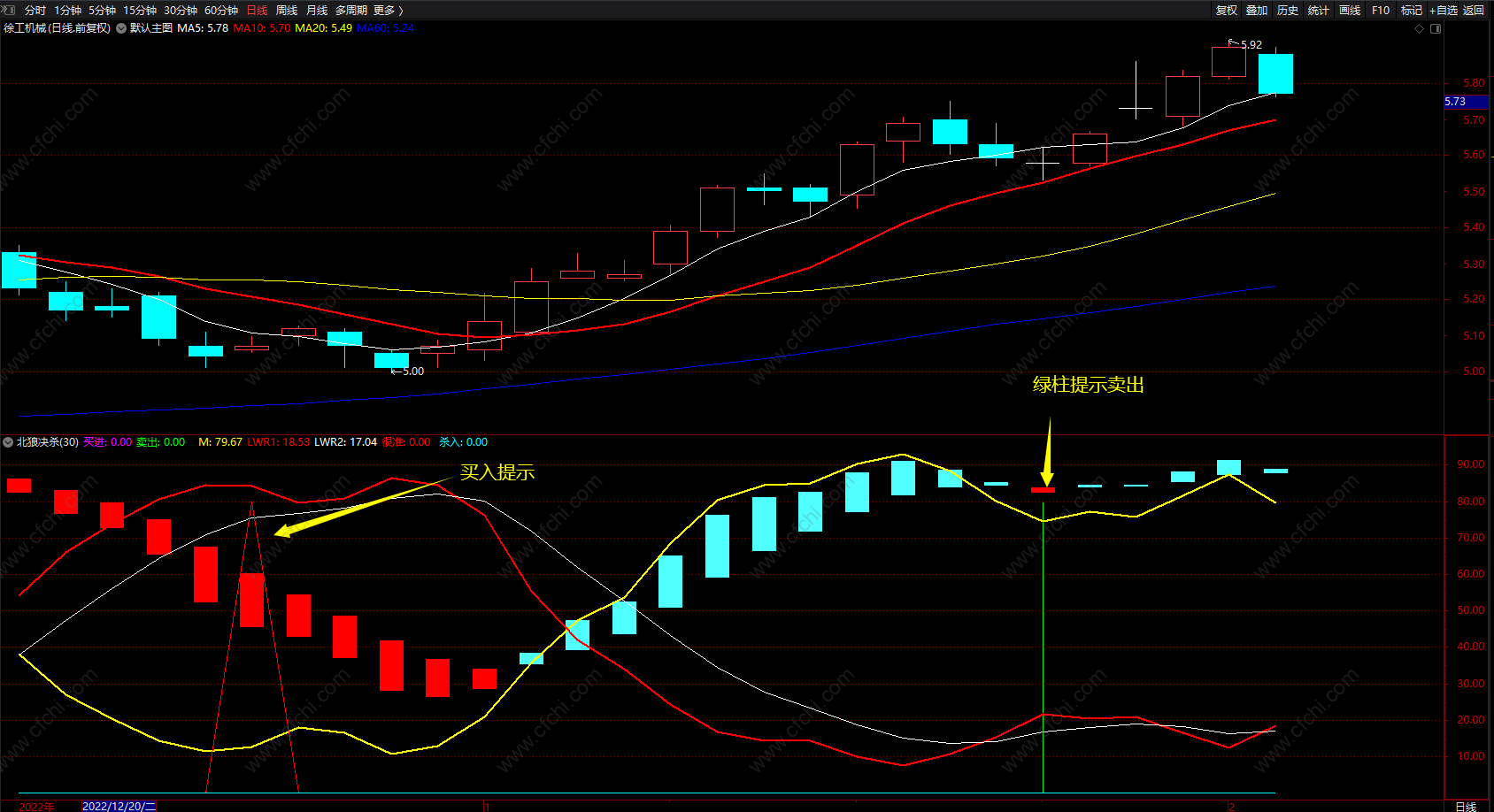Click the 北狼决杀(30) indicator name
The image size is (1494, 812).
click(48, 442)
